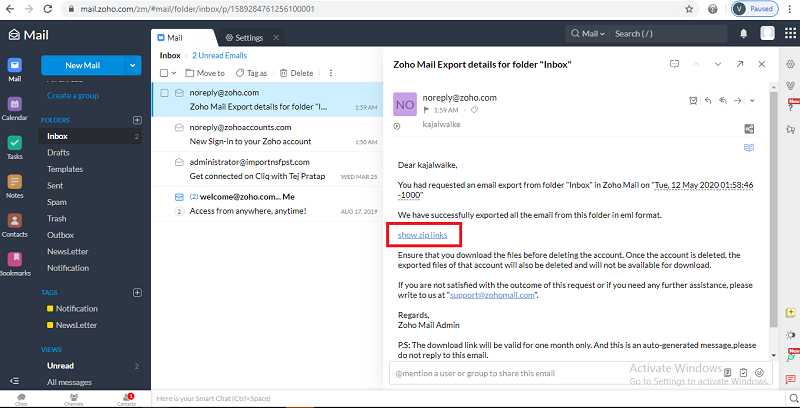Open email in new window icon
Image resolution: width=800 pixels, height=408 pixels.
(x=740, y=64)
